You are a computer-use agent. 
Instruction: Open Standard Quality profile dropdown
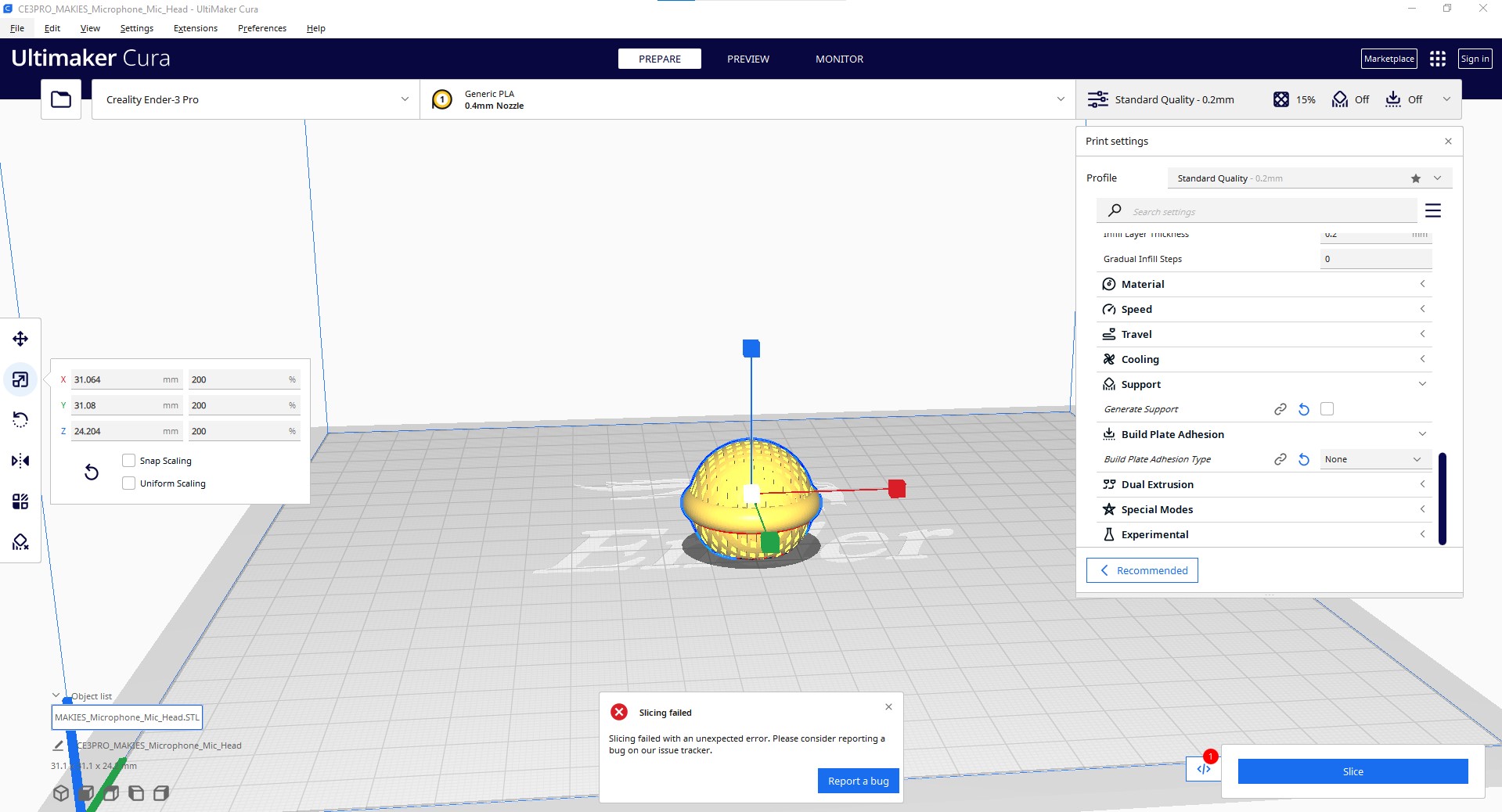tap(1310, 178)
